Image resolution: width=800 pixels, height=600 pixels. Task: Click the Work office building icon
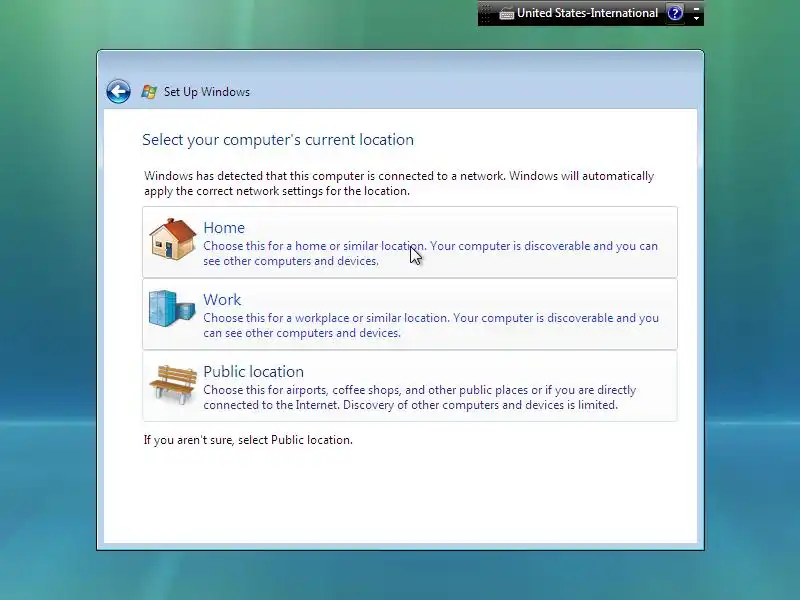[172, 308]
